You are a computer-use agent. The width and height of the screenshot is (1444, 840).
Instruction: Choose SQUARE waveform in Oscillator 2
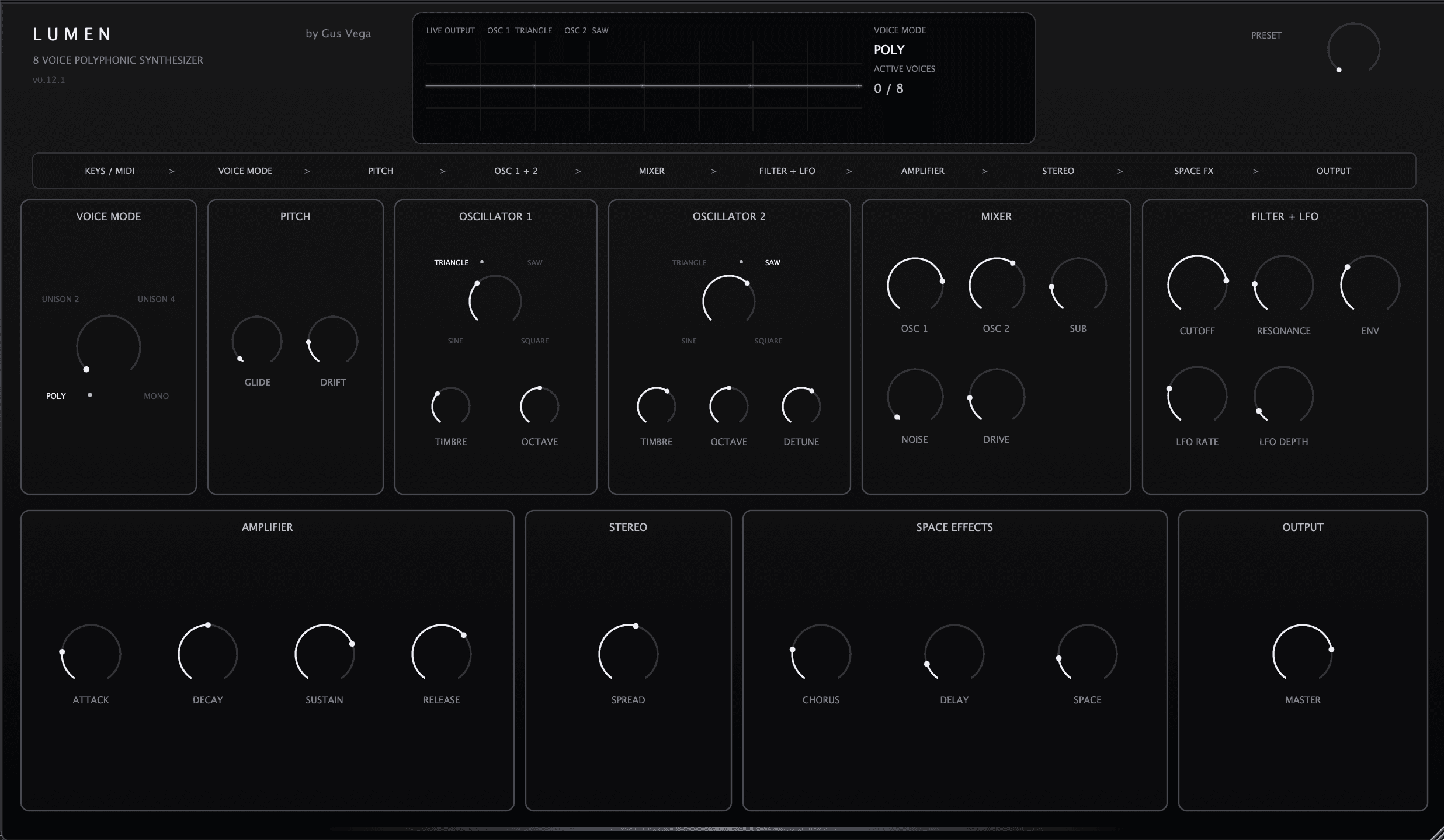tap(768, 341)
